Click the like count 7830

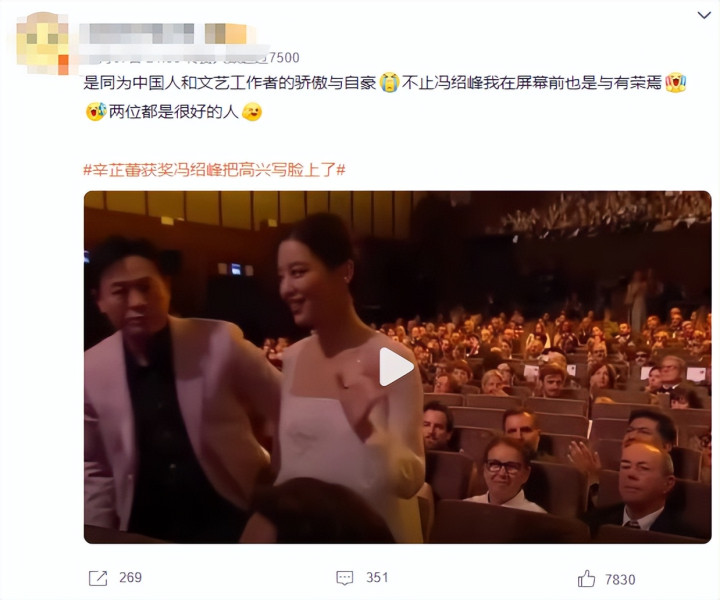(x=620, y=580)
